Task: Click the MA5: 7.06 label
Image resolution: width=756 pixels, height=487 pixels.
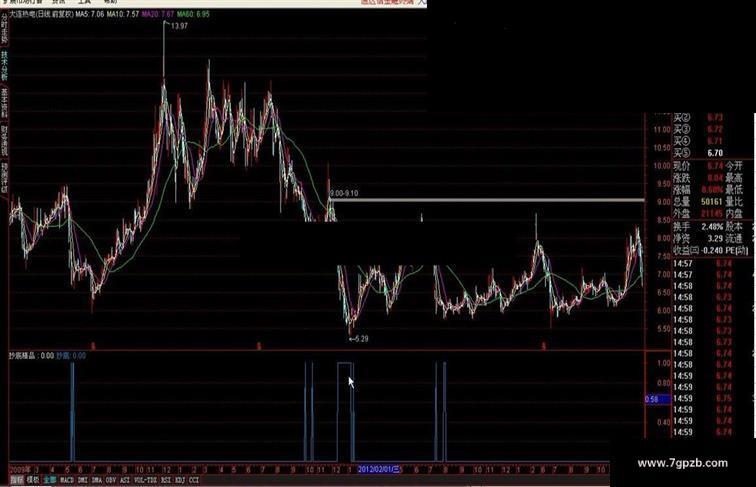Action: (x=90, y=14)
